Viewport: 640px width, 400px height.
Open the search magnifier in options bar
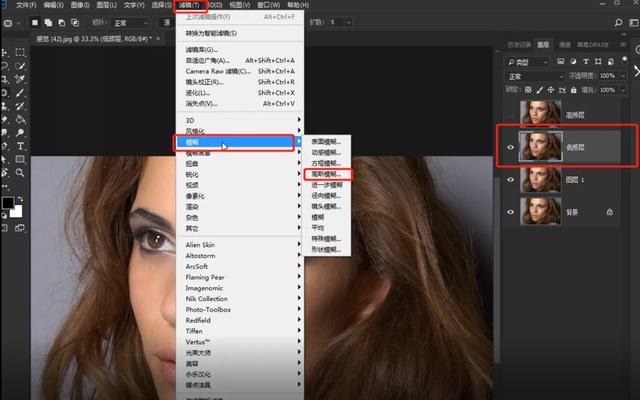pos(618,22)
